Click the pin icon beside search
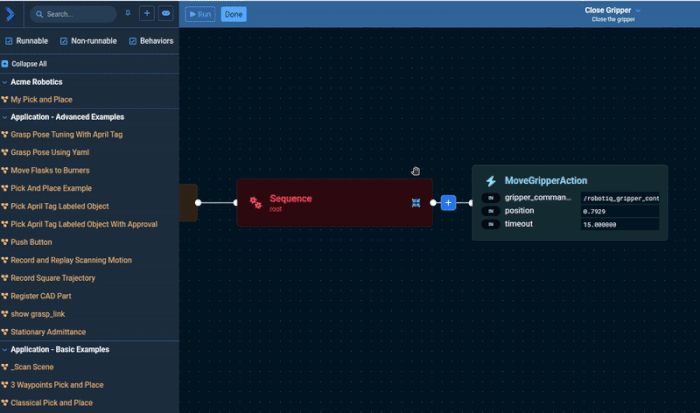 (x=127, y=14)
